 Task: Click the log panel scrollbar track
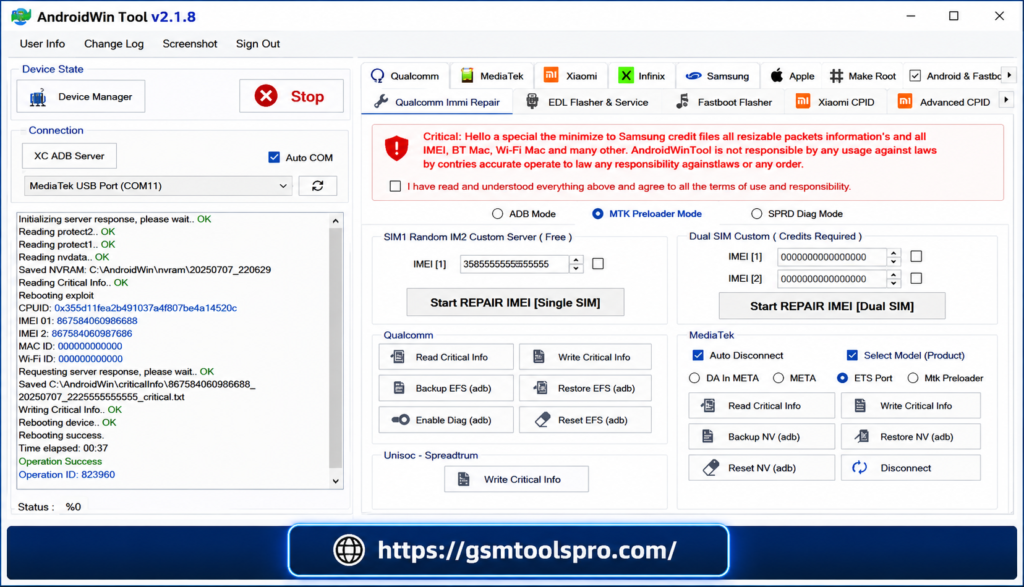pos(336,351)
